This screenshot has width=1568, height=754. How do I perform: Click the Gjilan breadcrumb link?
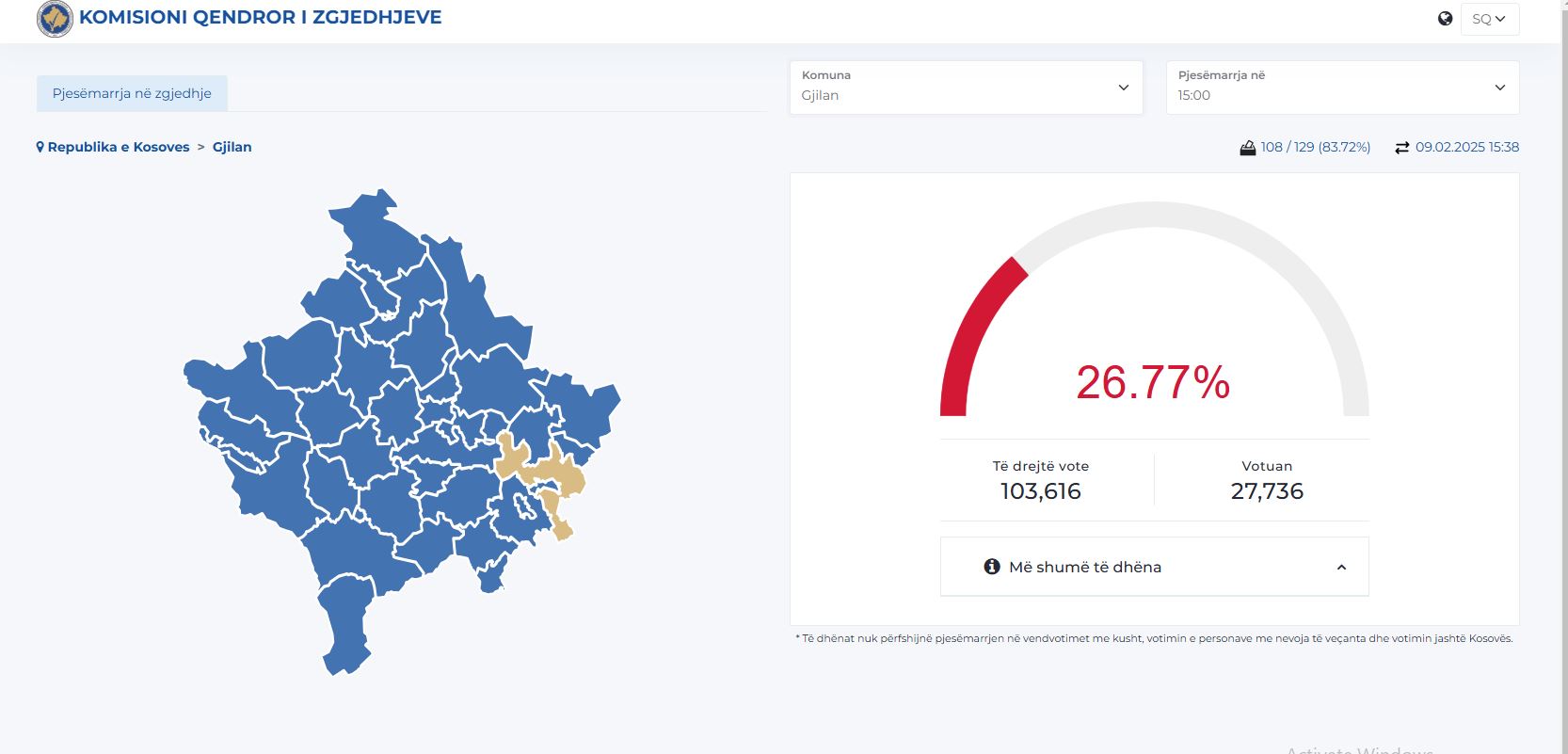(232, 148)
